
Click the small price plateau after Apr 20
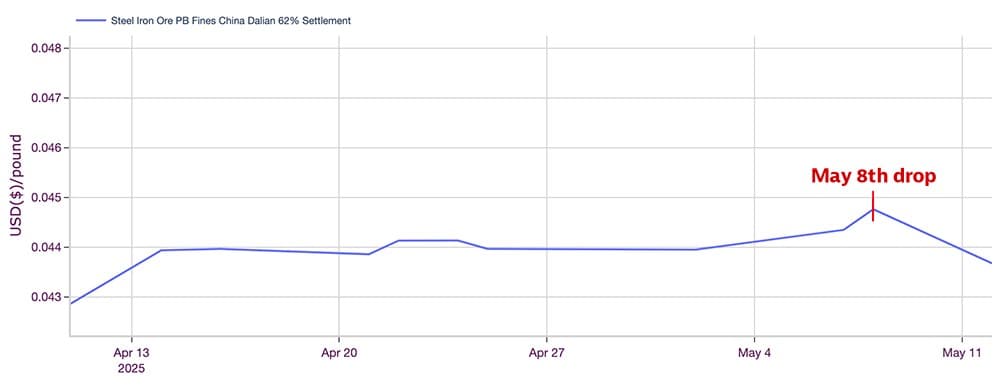click(428, 240)
